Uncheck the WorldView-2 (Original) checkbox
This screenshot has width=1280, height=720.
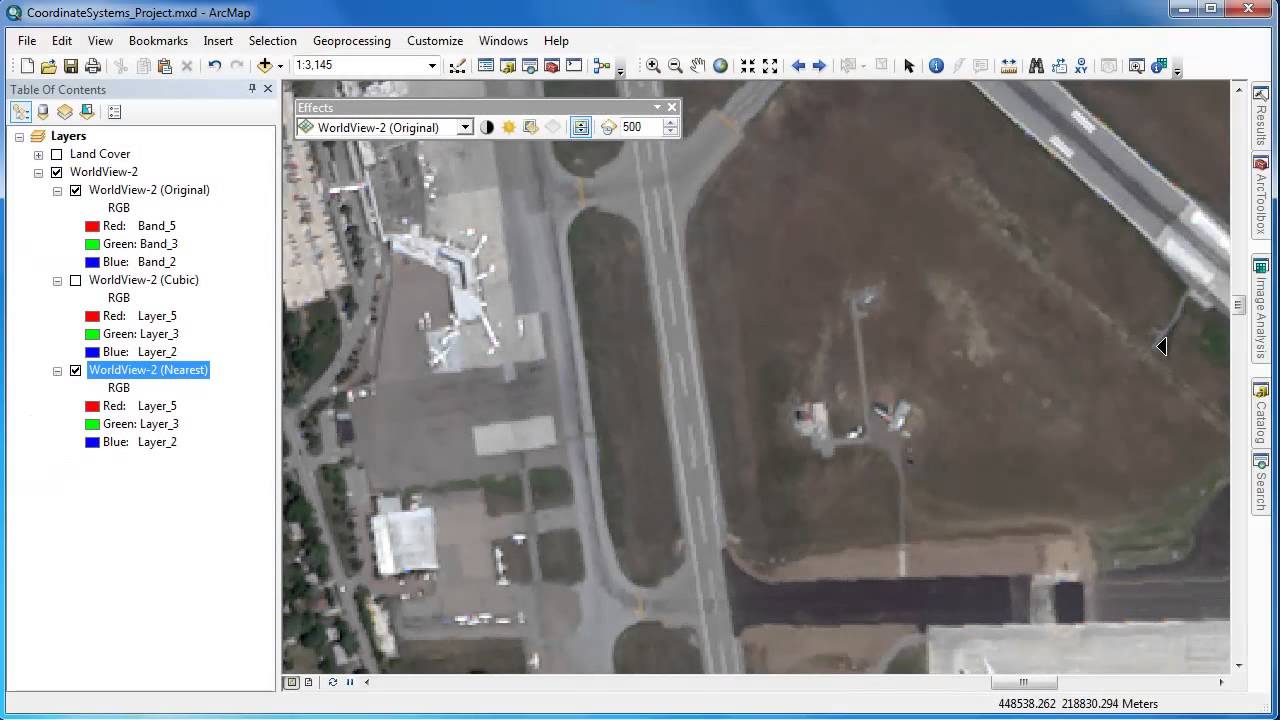(x=75, y=190)
